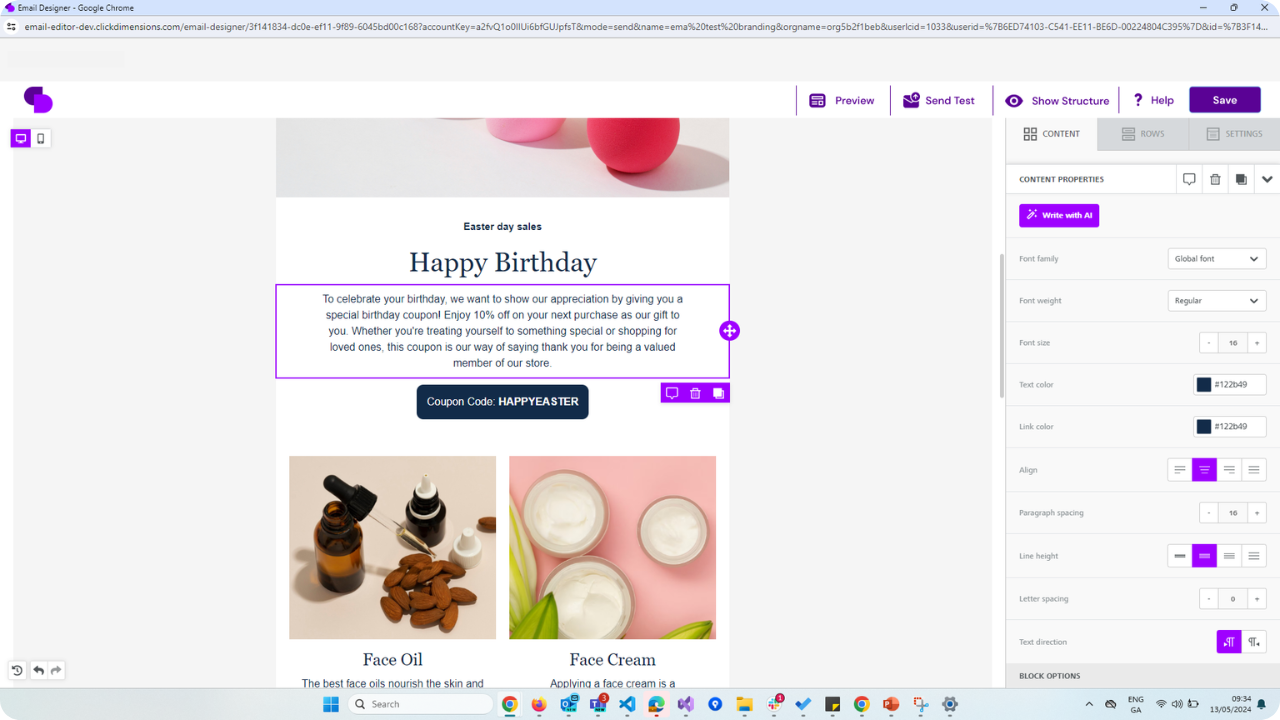Click the redo arrow icon
The width and height of the screenshot is (1280, 720).
[56, 670]
